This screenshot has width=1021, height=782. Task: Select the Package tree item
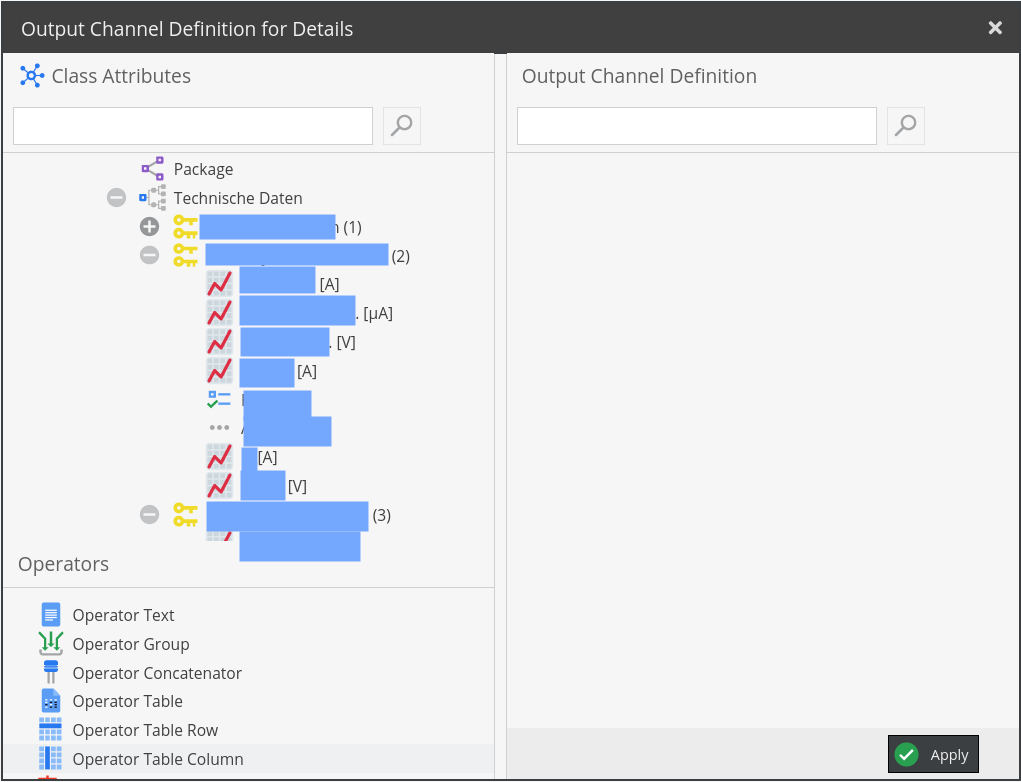coord(203,169)
